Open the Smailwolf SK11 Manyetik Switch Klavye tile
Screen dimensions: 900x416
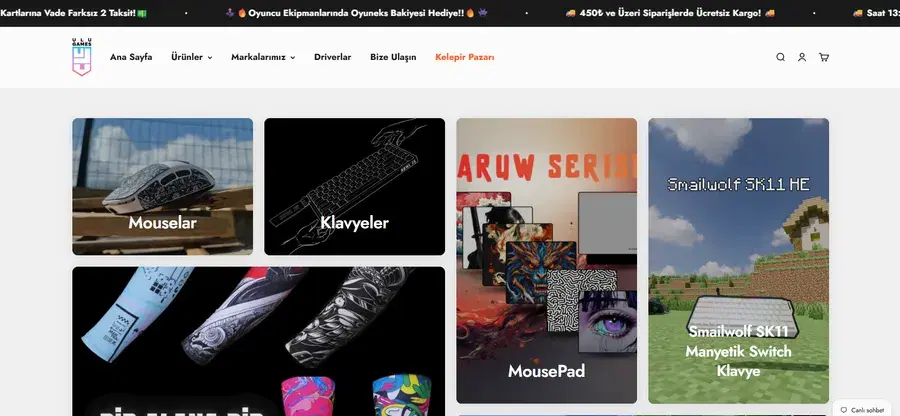pos(738,261)
